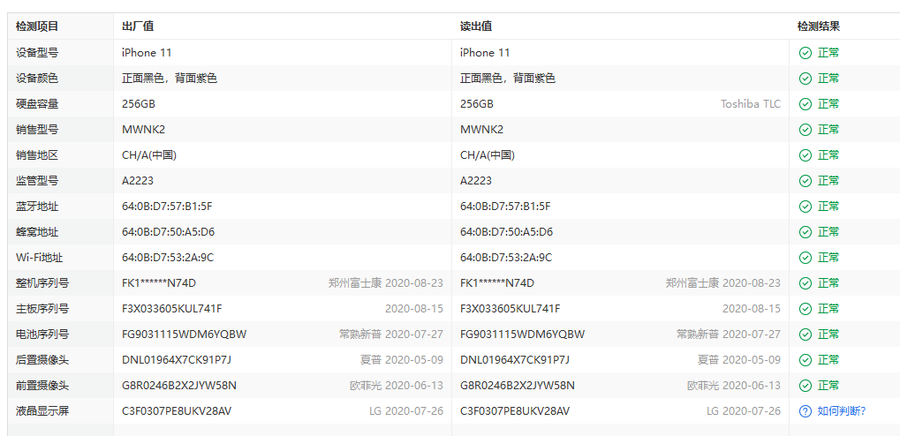
Task: Click the 检测项目 column header
Action: click(37, 26)
